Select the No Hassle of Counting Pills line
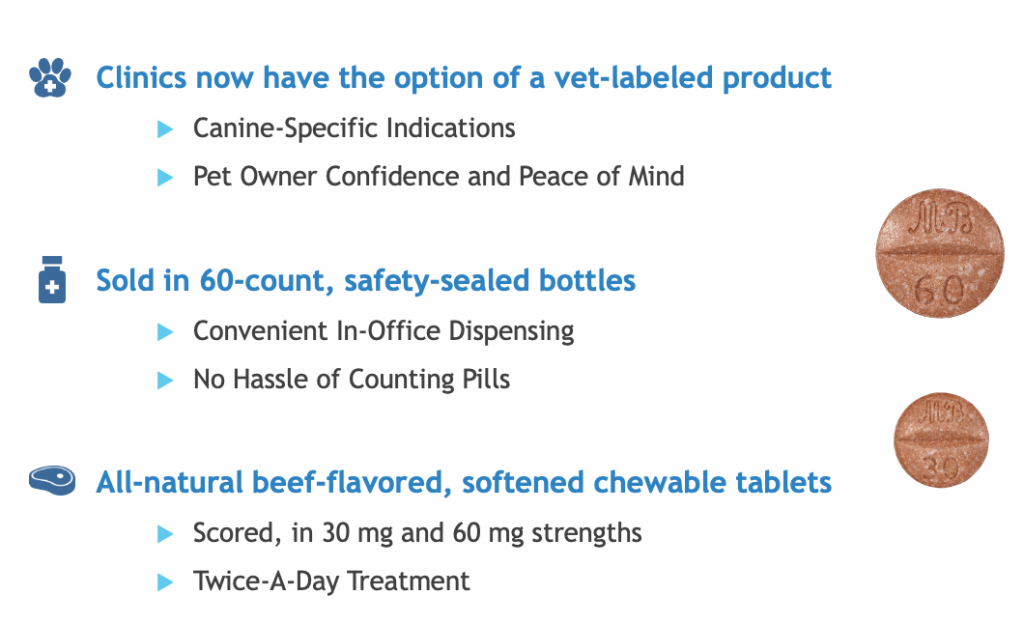Screen dimensions: 1024x624 [351, 379]
